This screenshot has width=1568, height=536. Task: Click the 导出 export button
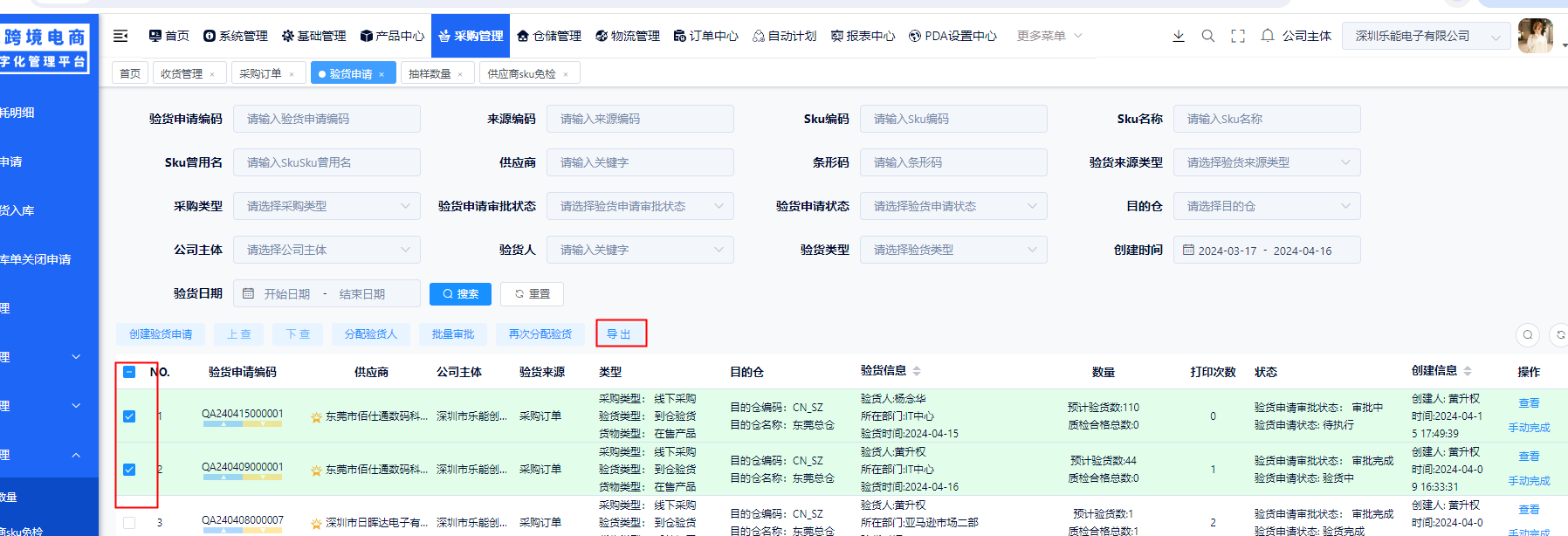[621, 334]
